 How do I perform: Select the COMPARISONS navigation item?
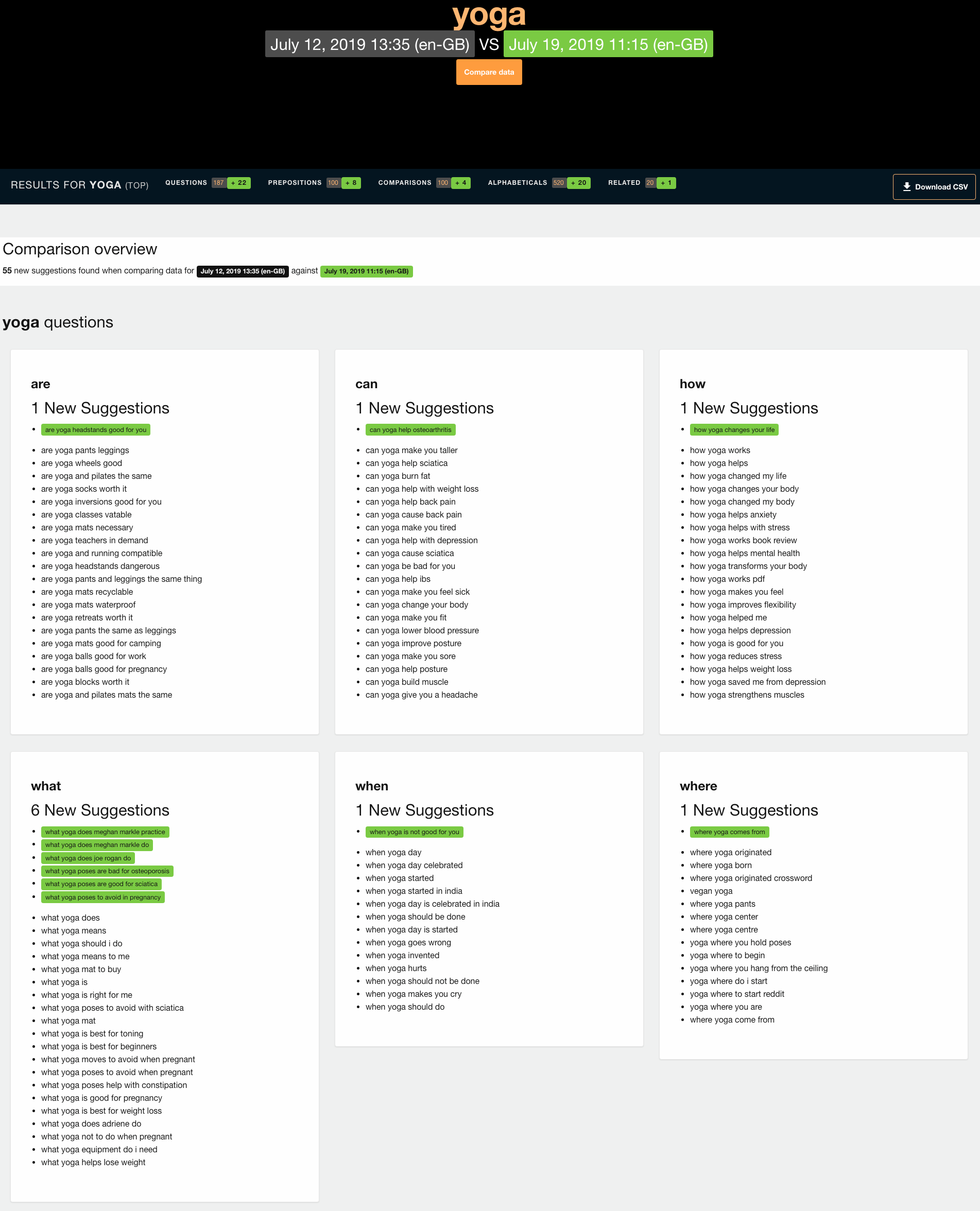(x=404, y=183)
